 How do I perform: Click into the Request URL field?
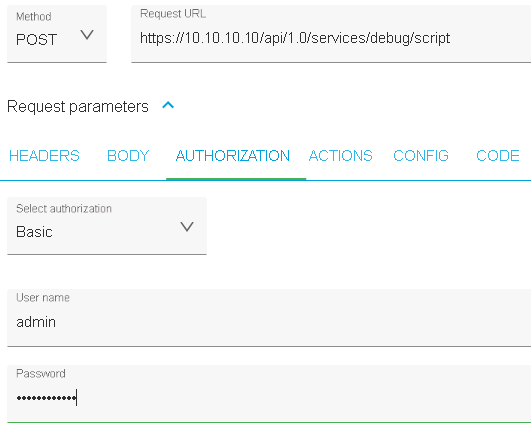pyautogui.click(x=331, y=34)
